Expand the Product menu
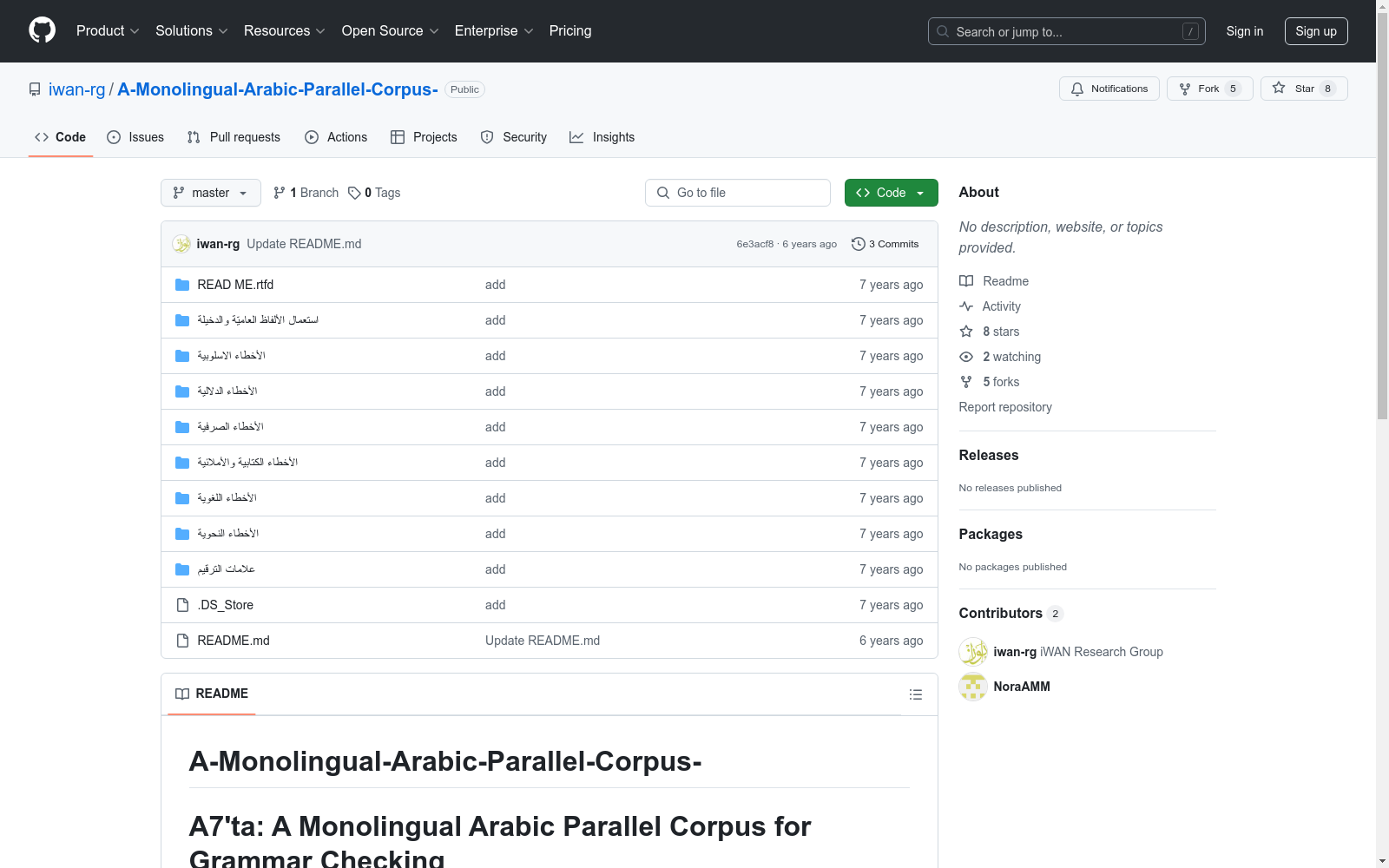This screenshot has width=1389, height=868. pos(108,31)
